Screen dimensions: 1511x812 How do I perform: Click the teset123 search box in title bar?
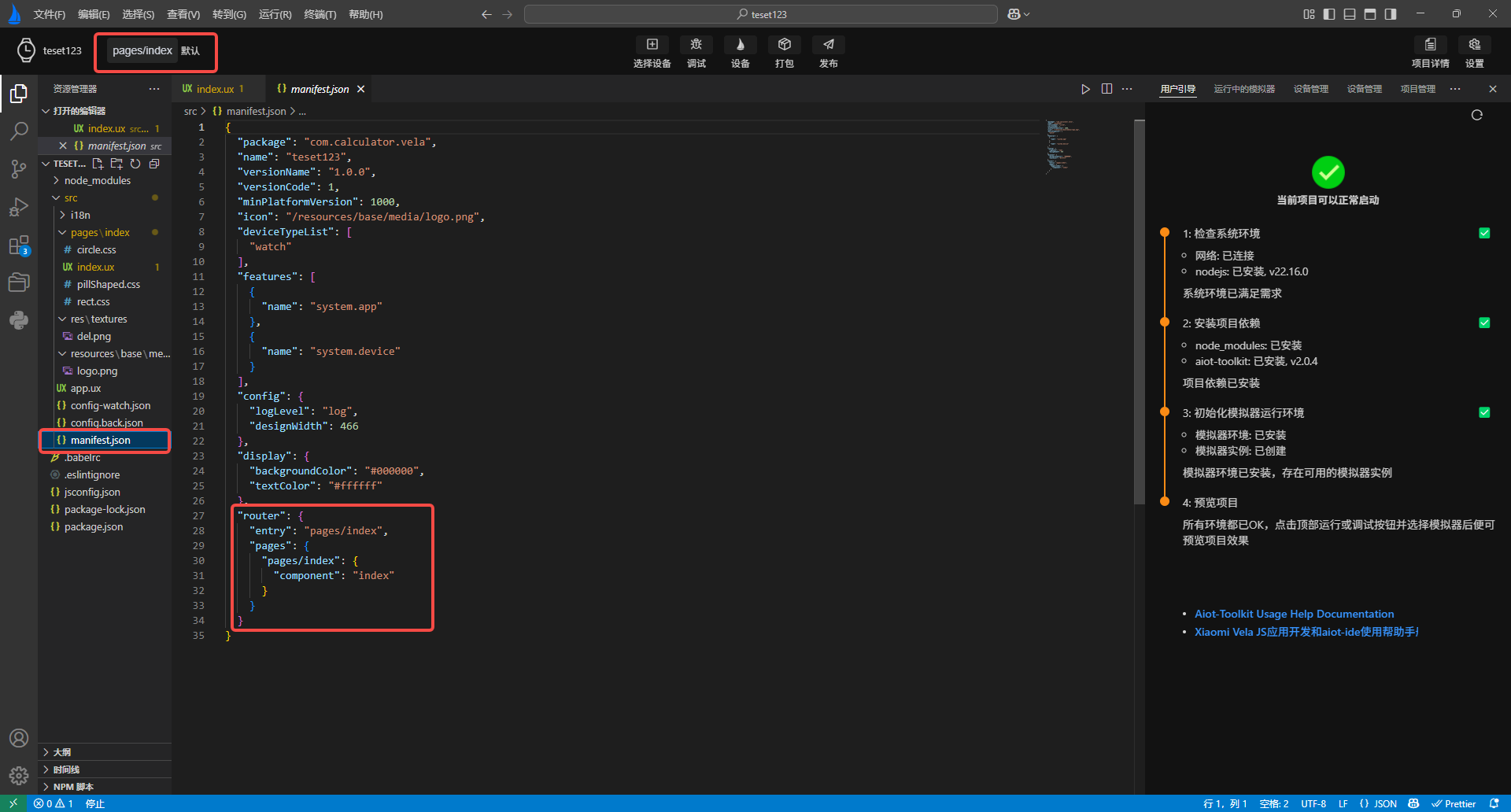[x=760, y=14]
